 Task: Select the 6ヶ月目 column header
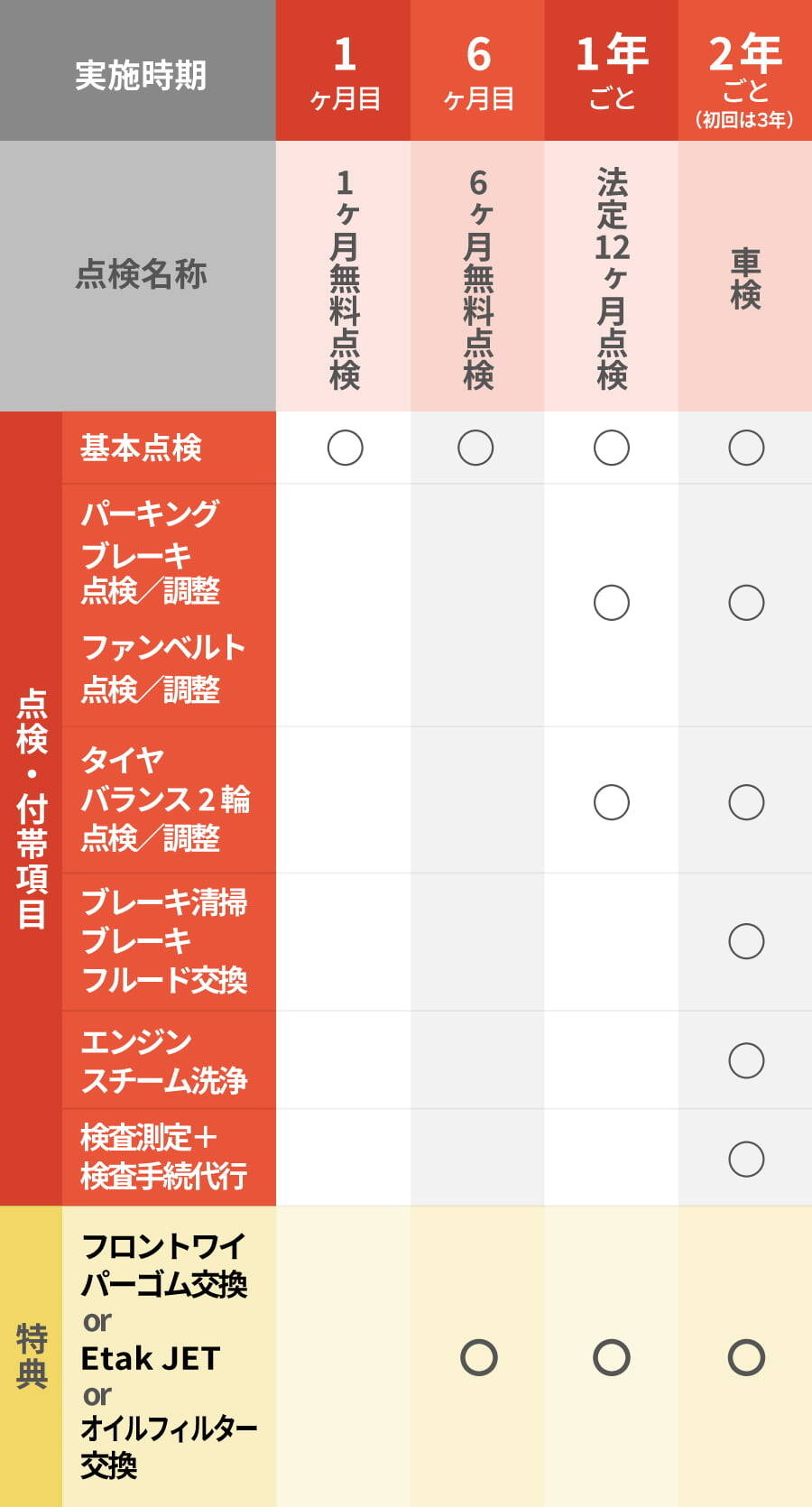478,71
